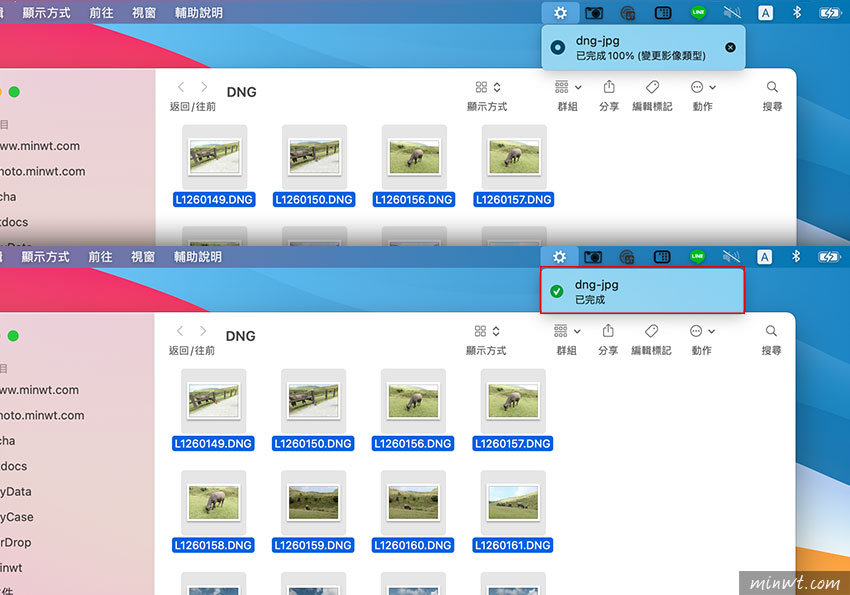Click file name L1260149.DNG in lower Finder window
This screenshot has height=595, width=850.
(x=213, y=443)
